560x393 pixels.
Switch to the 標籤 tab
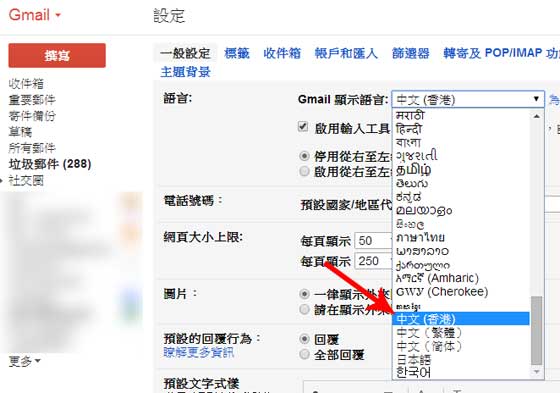237,53
